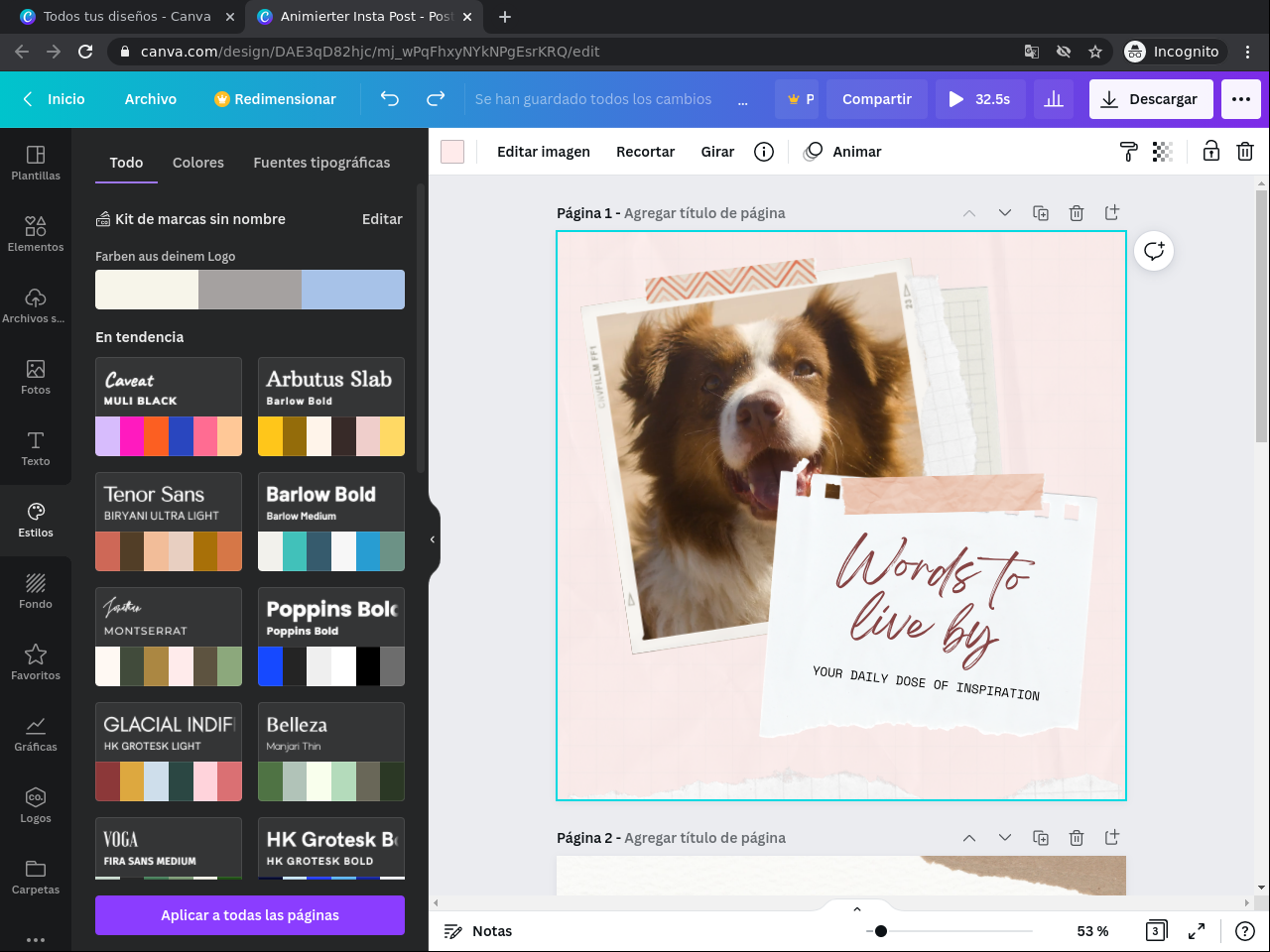Select the Belleza Manjari Thin style
Image resolution: width=1270 pixels, height=952 pixels.
(331, 752)
